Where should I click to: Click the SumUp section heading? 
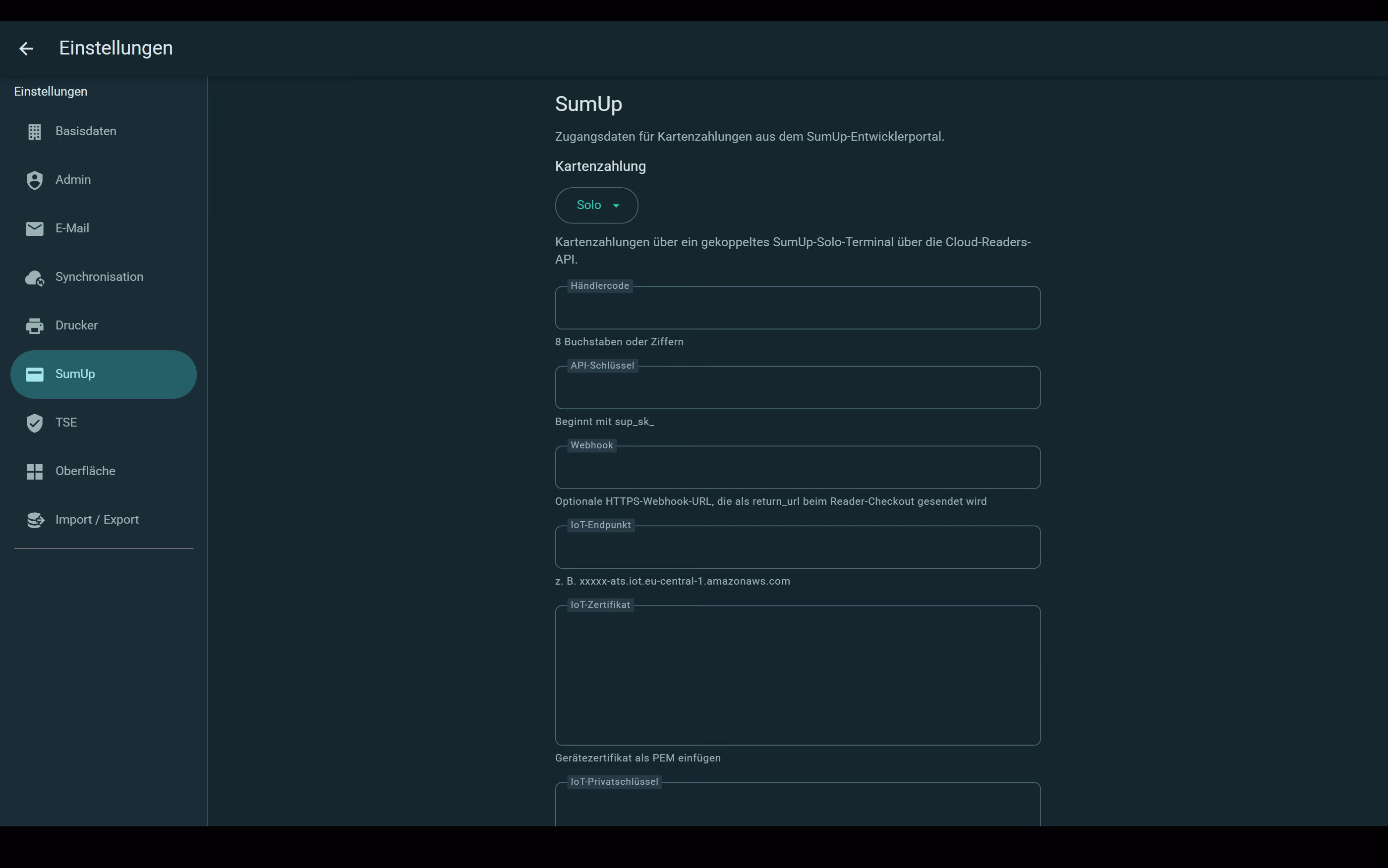[588, 105]
